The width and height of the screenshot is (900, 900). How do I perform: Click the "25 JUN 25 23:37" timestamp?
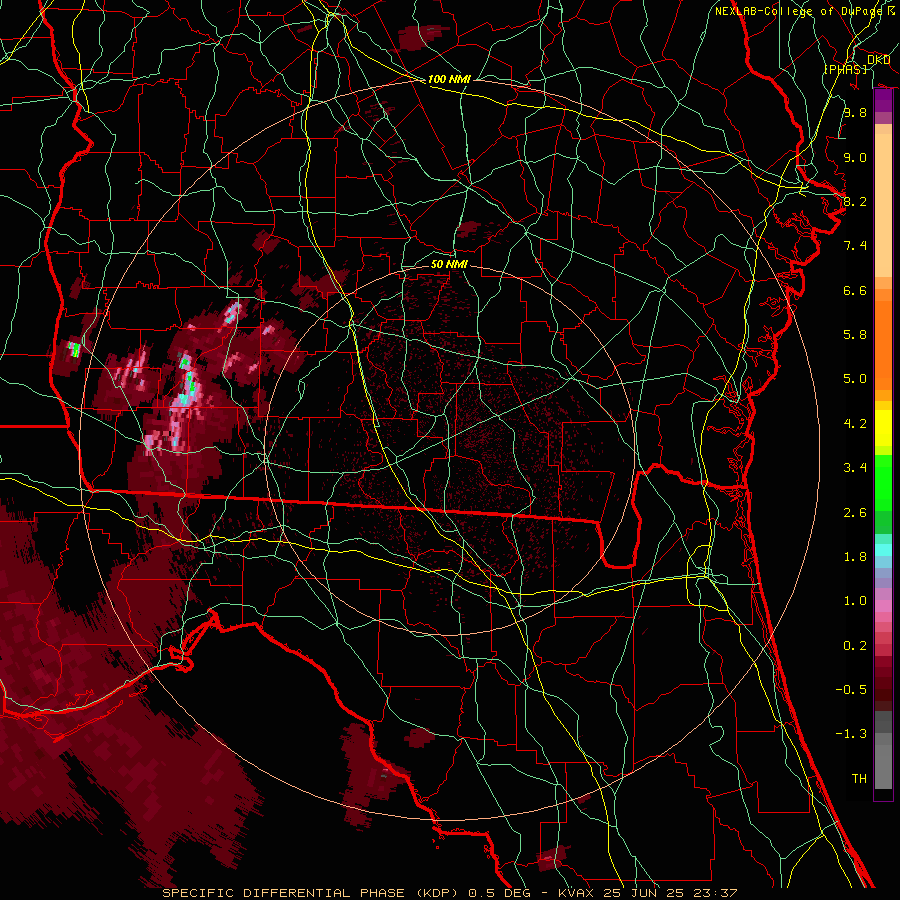coord(669,893)
